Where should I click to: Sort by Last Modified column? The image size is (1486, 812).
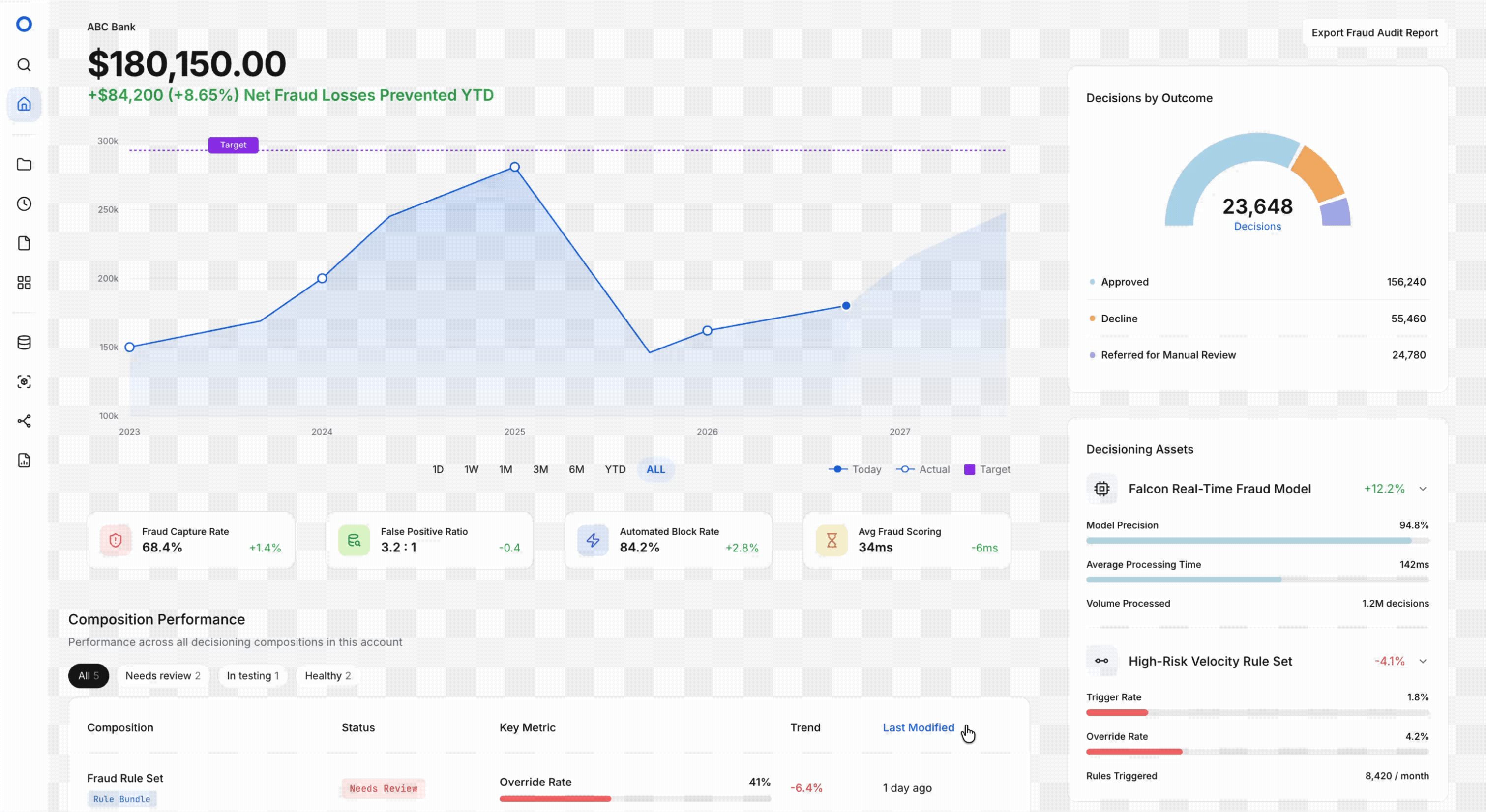918,728
